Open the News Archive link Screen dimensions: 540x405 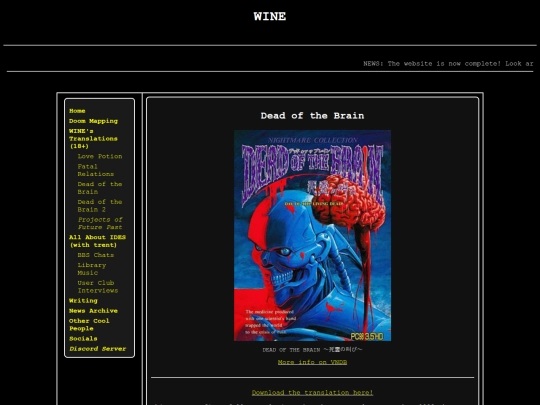[93, 311]
